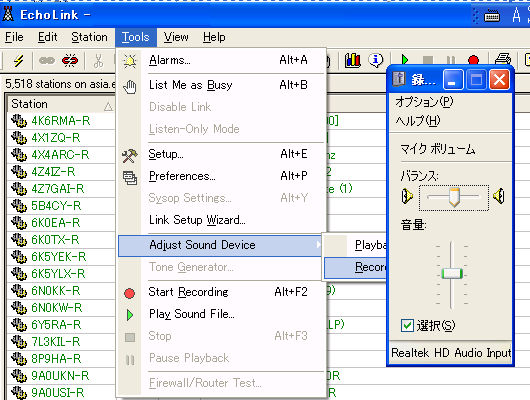Click the scissors Cut toolbar icon
The height and width of the screenshot is (400, 530).
point(98,61)
